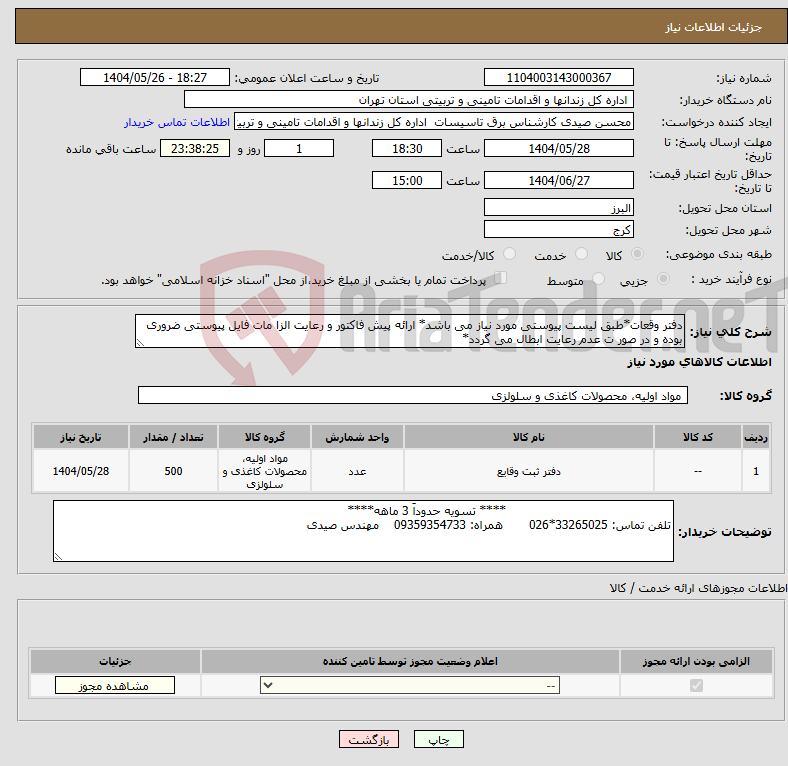Click the اطلاعات کالاهای مورد نیاز heading

pos(699,362)
